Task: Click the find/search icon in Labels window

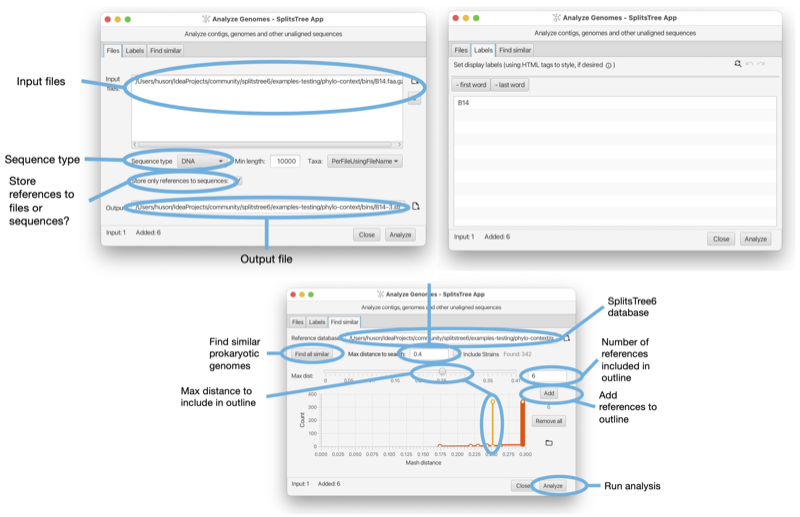Action: [738, 64]
